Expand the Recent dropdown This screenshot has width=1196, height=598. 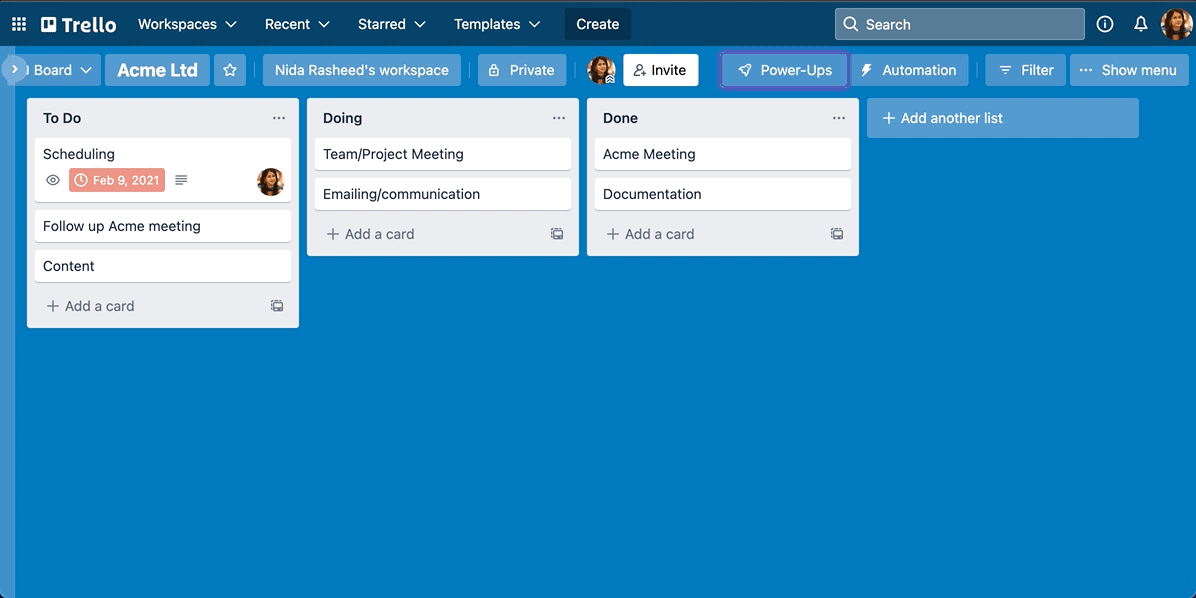pyautogui.click(x=297, y=24)
